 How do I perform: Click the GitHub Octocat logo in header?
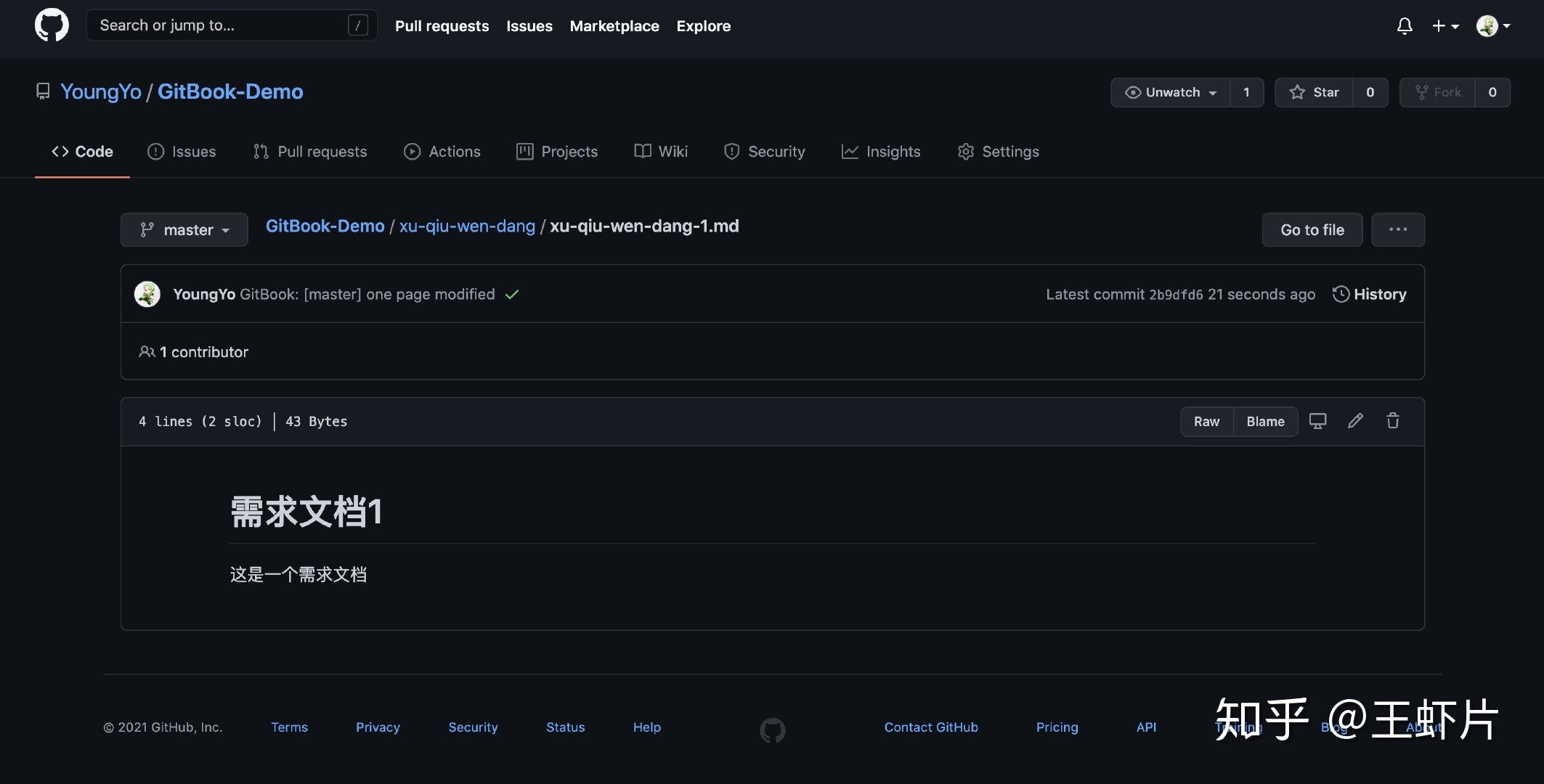[52, 25]
